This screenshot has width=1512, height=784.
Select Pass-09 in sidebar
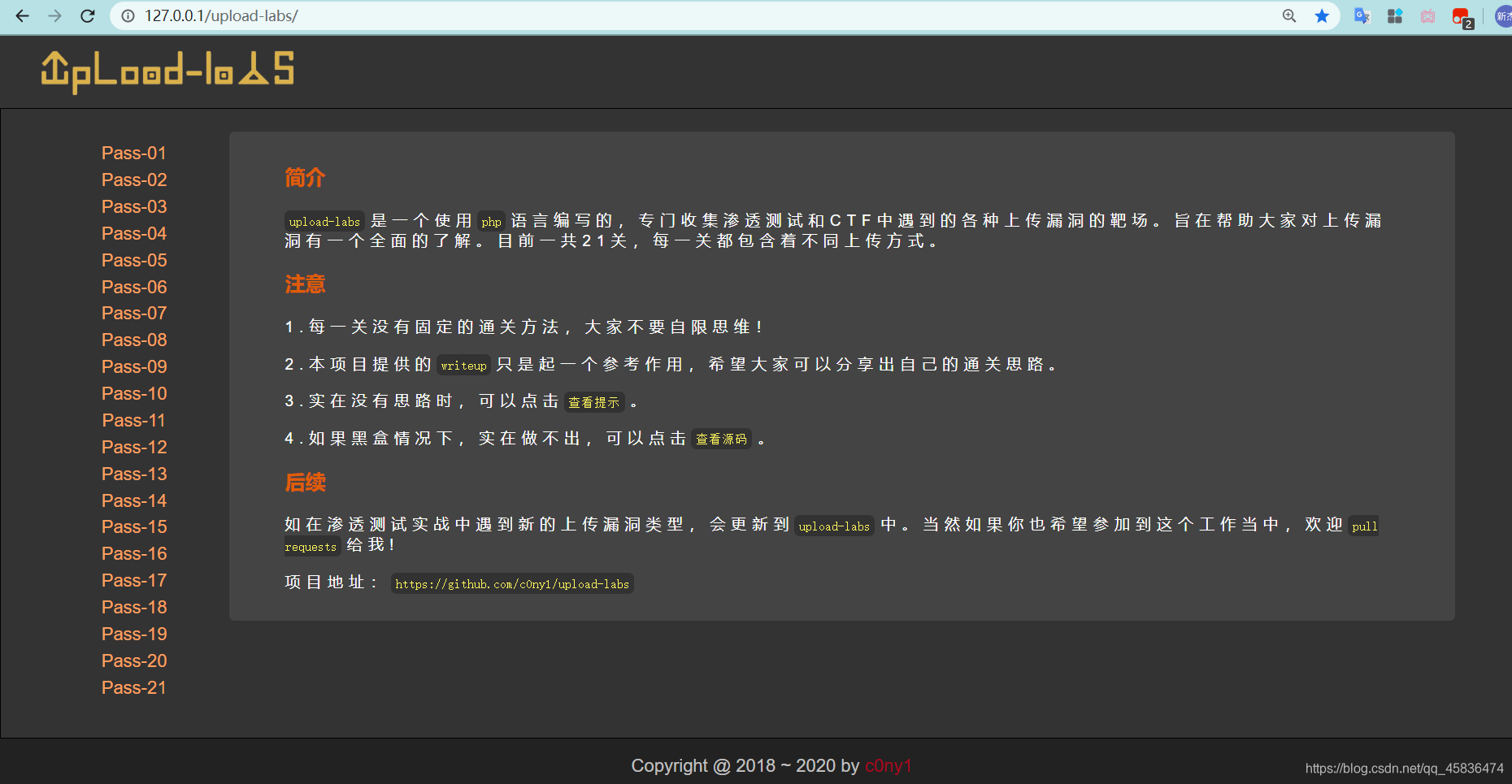pyautogui.click(x=134, y=366)
